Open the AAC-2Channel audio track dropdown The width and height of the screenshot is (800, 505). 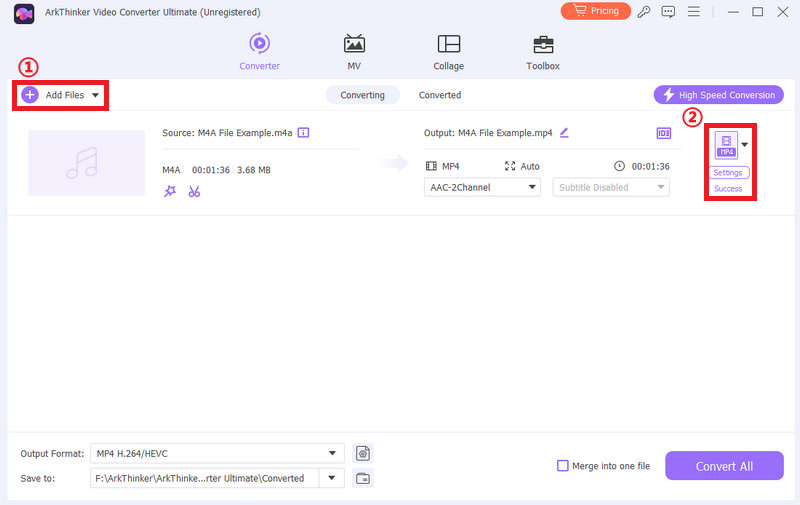click(x=482, y=187)
